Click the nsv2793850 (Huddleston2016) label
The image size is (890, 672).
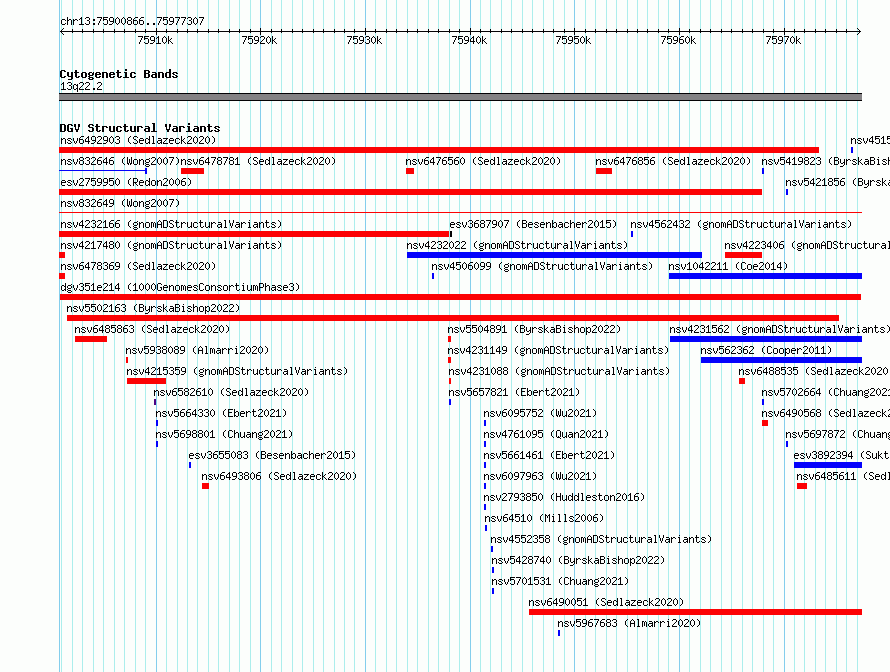(x=564, y=497)
